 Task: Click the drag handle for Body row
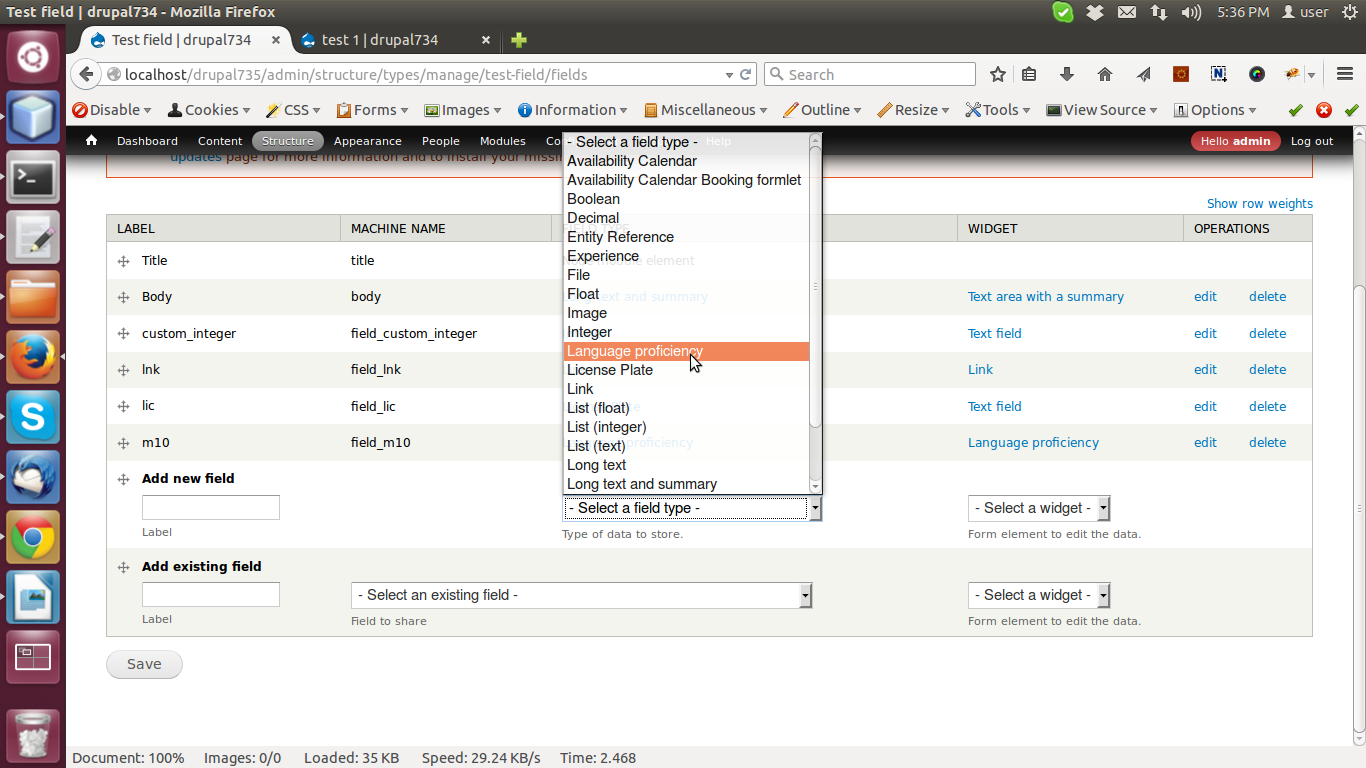[123, 297]
